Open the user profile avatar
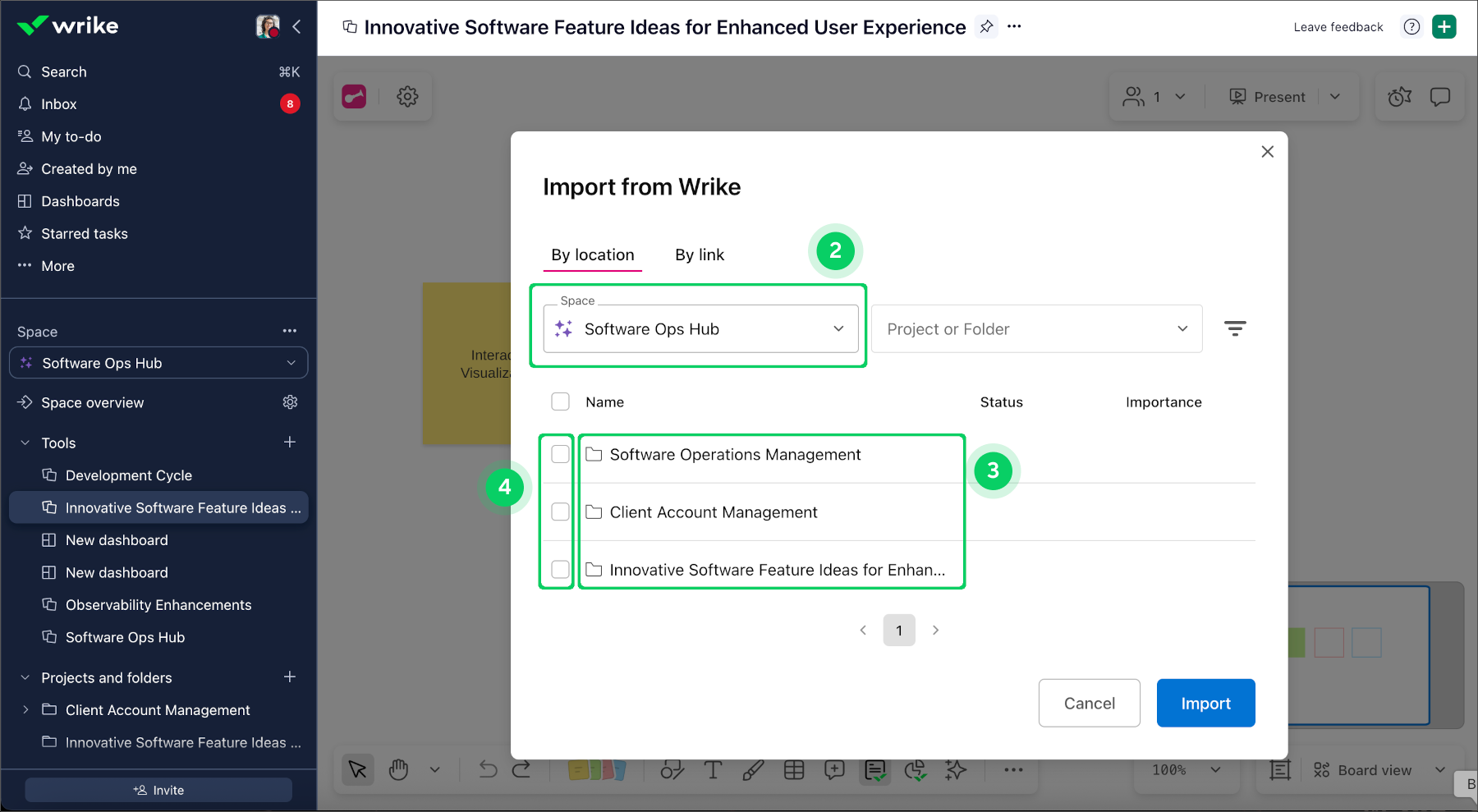The width and height of the screenshot is (1478, 812). pyautogui.click(x=268, y=26)
